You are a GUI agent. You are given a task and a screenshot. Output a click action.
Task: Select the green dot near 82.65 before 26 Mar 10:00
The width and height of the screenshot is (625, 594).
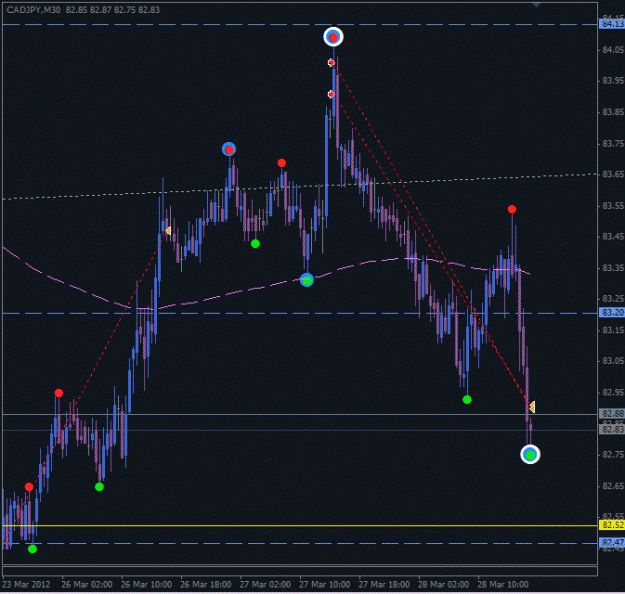coord(100,487)
